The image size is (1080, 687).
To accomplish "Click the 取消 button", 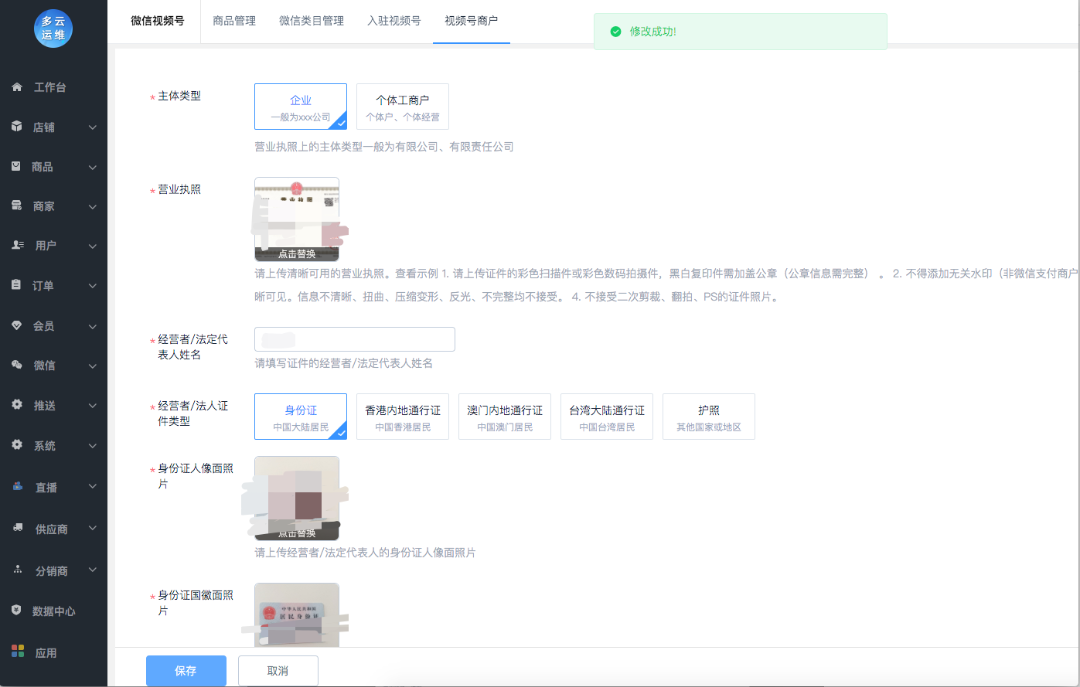I will click(278, 671).
